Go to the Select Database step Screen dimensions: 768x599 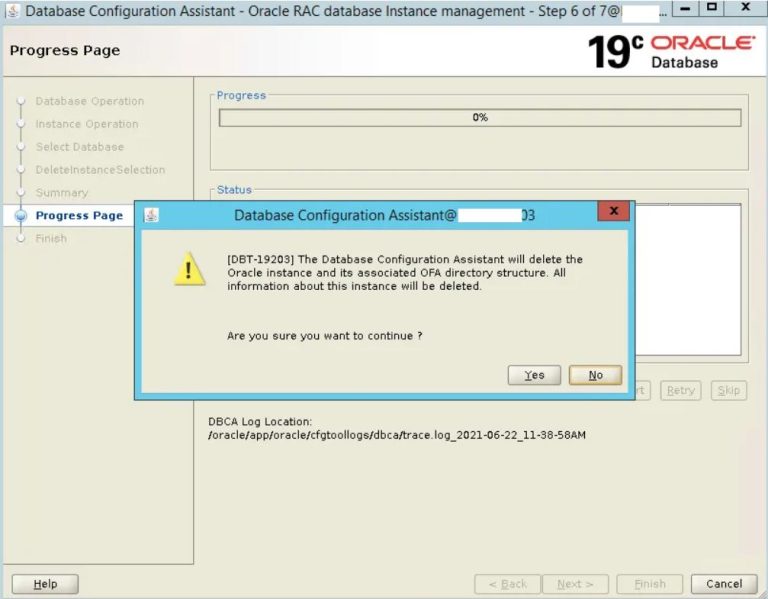pyautogui.click(x=80, y=147)
